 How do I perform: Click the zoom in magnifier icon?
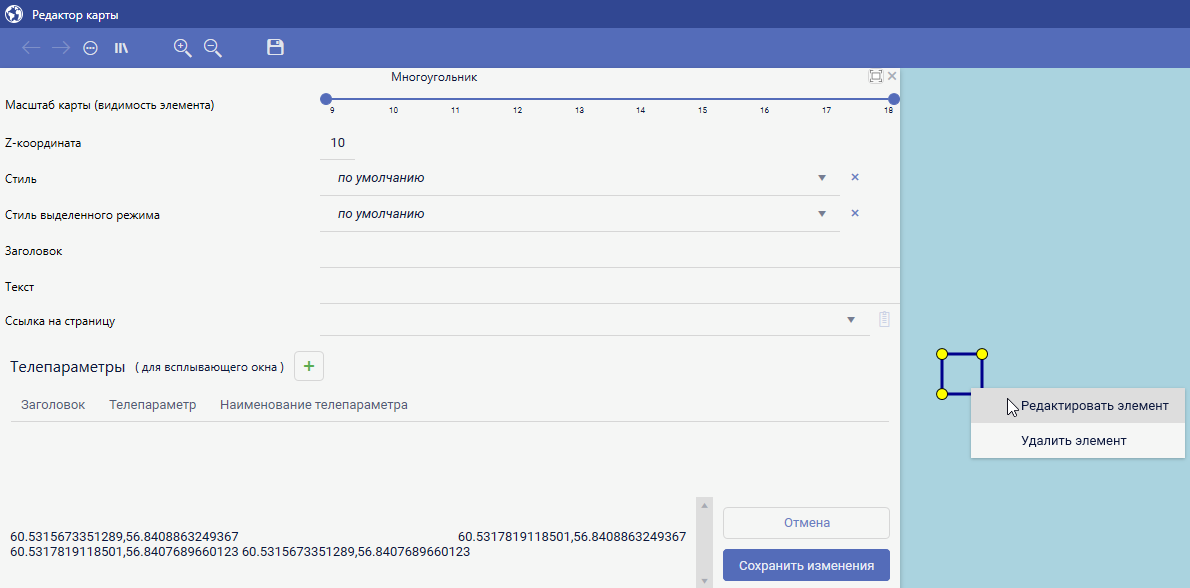182,48
